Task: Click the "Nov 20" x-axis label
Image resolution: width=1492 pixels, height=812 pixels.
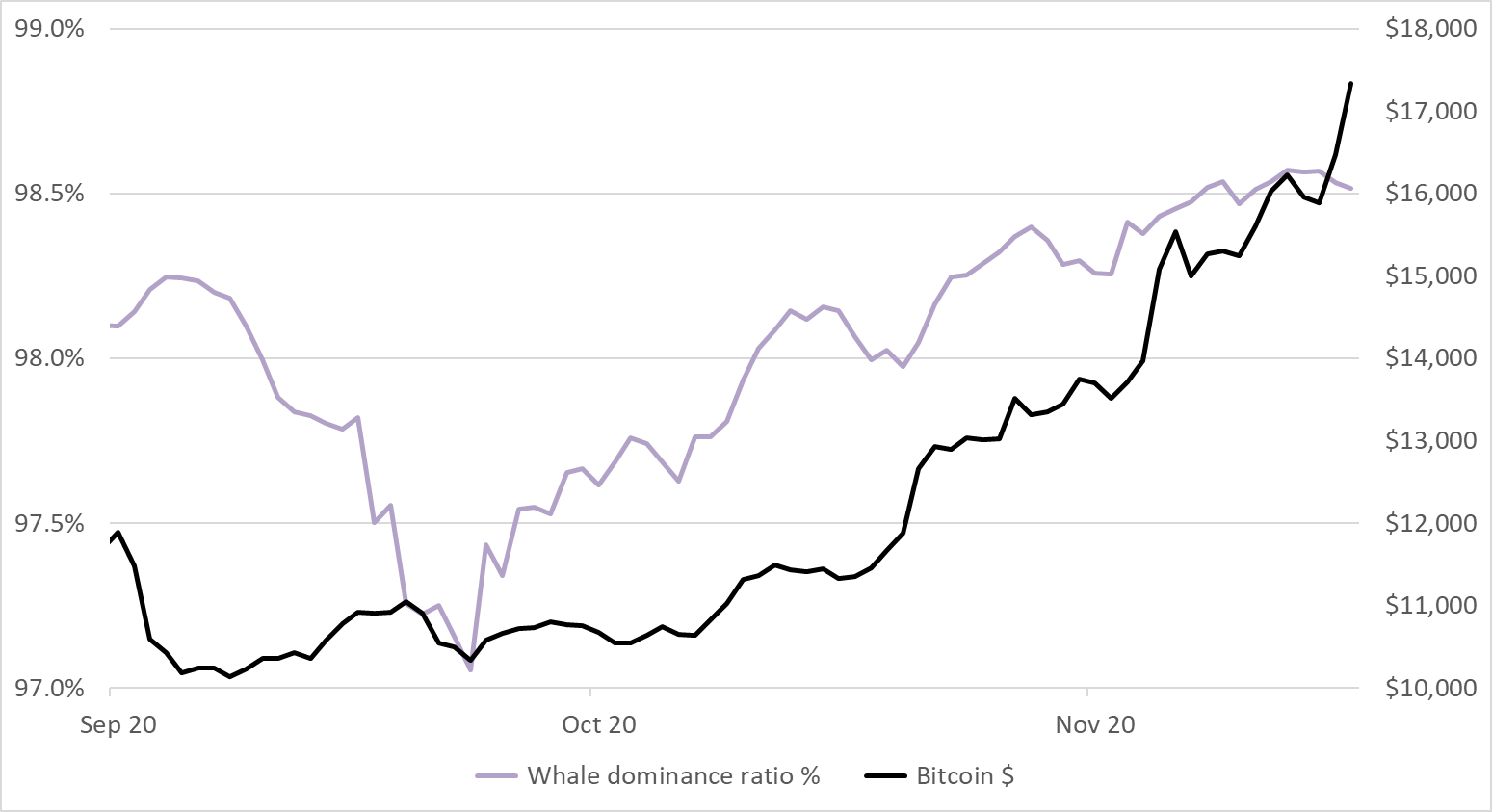Action: [x=1095, y=725]
